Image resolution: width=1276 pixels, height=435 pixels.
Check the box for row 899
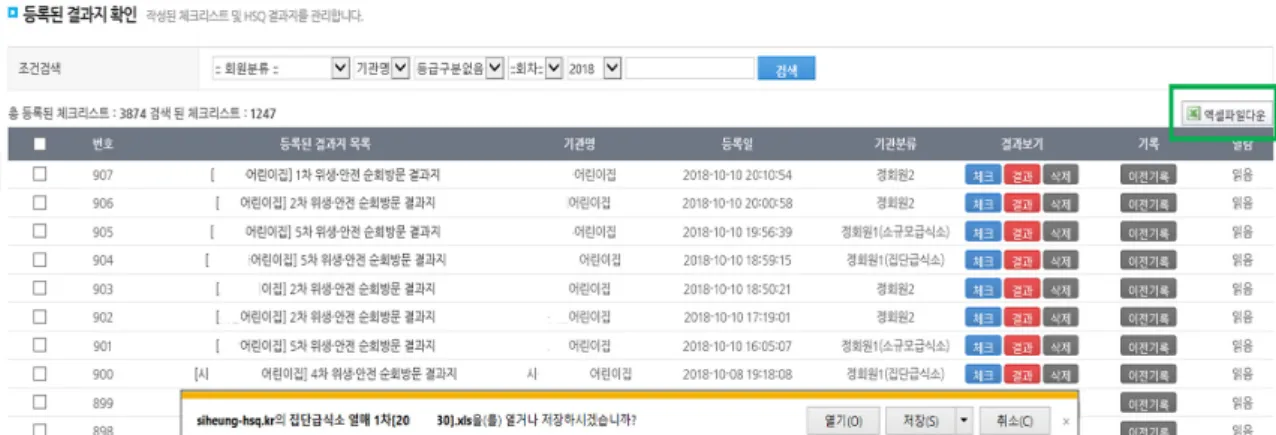click(40, 402)
